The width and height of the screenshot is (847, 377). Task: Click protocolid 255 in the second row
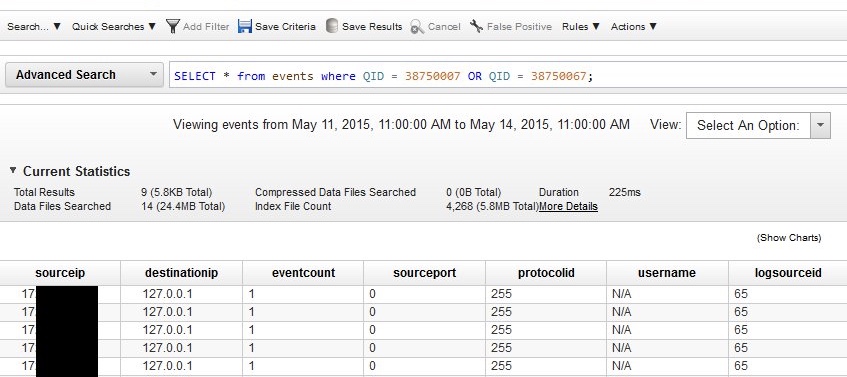pos(501,312)
